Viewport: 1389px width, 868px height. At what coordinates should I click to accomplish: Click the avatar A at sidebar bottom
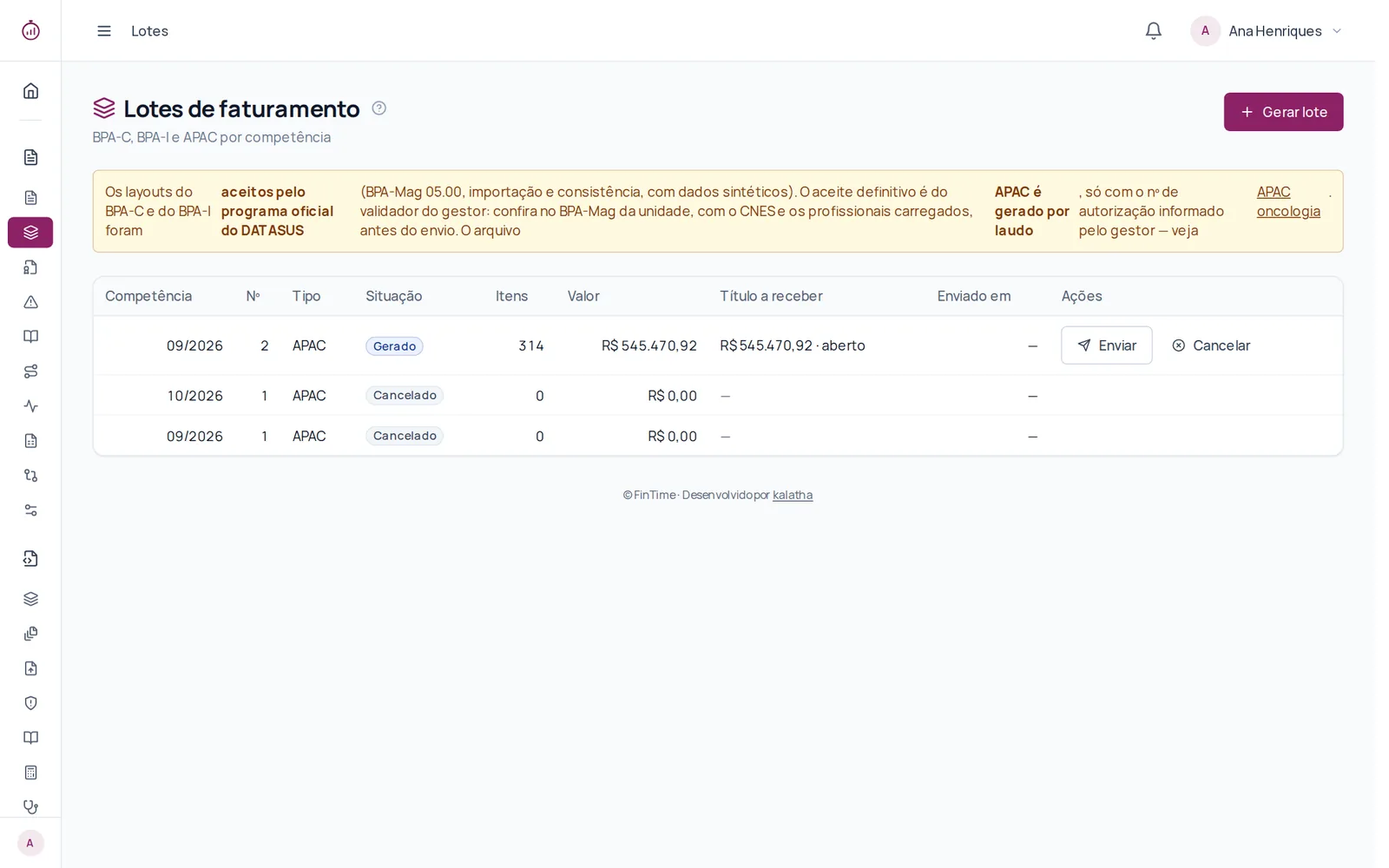30,843
